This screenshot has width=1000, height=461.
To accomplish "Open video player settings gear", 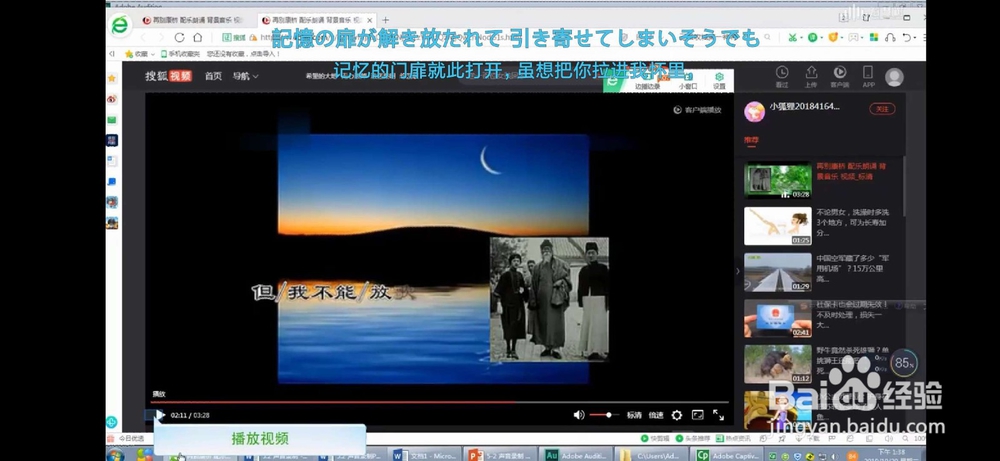I will pyautogui.click(x=677, y=415).
